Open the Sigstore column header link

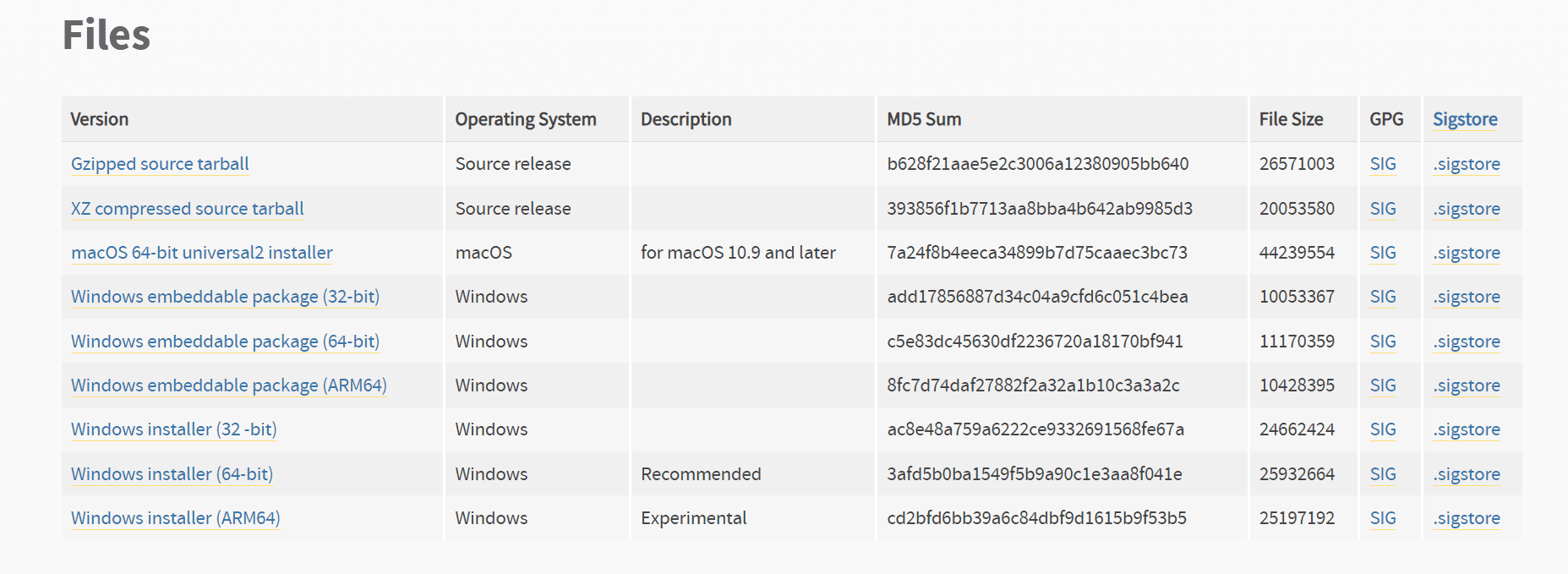coord(1465,119)
